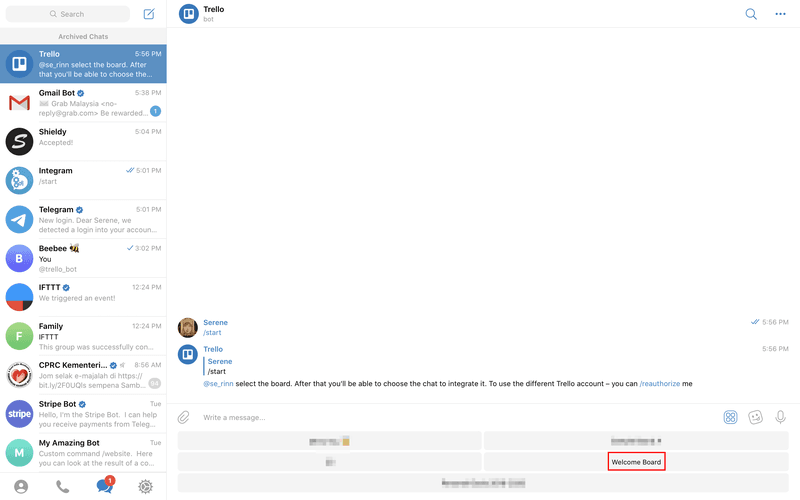Open search in the Trello chat header
This screenshot has width=800, height=500.
tap(751, 14)
